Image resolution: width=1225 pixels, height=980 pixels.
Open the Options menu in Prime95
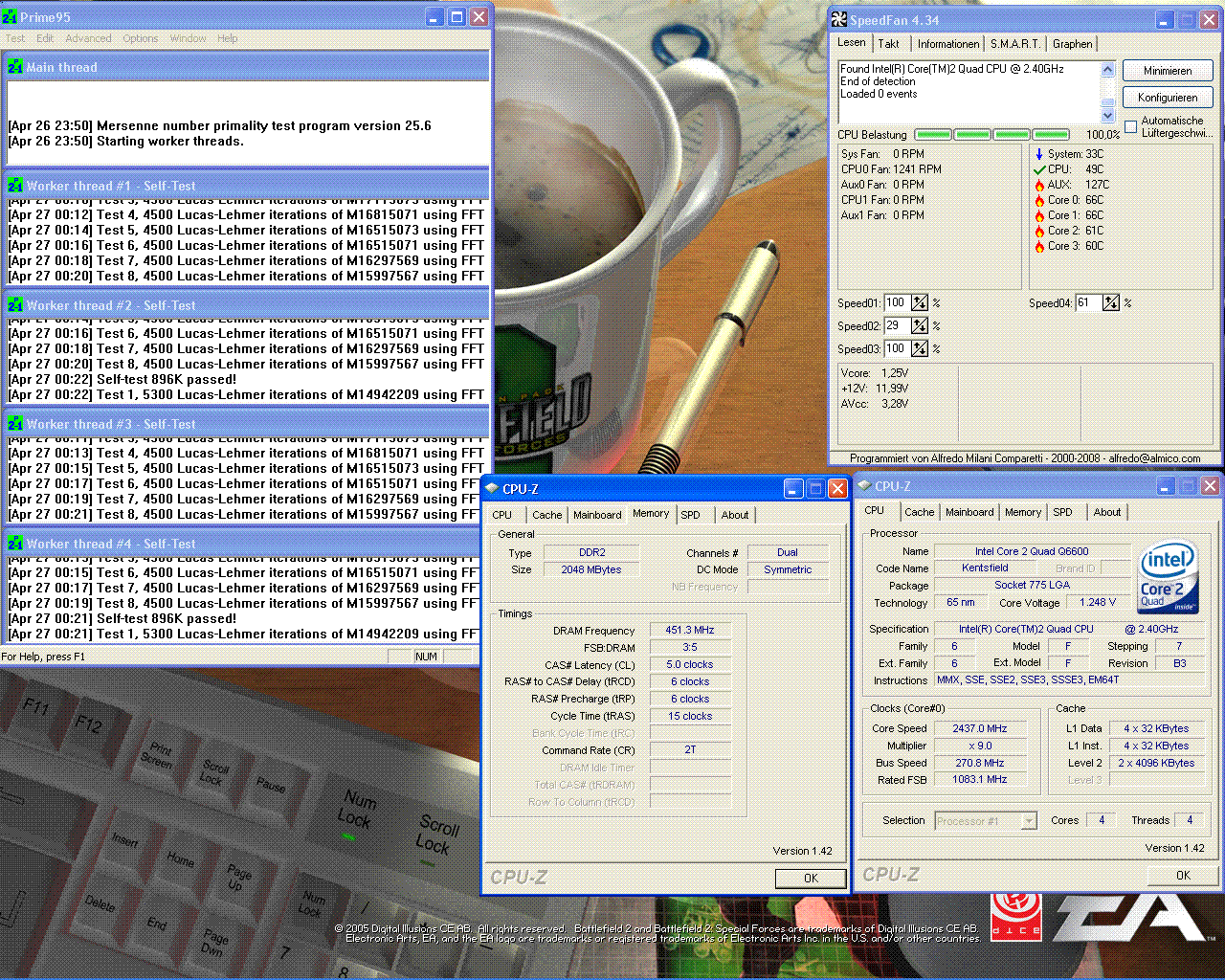point(140,38)
